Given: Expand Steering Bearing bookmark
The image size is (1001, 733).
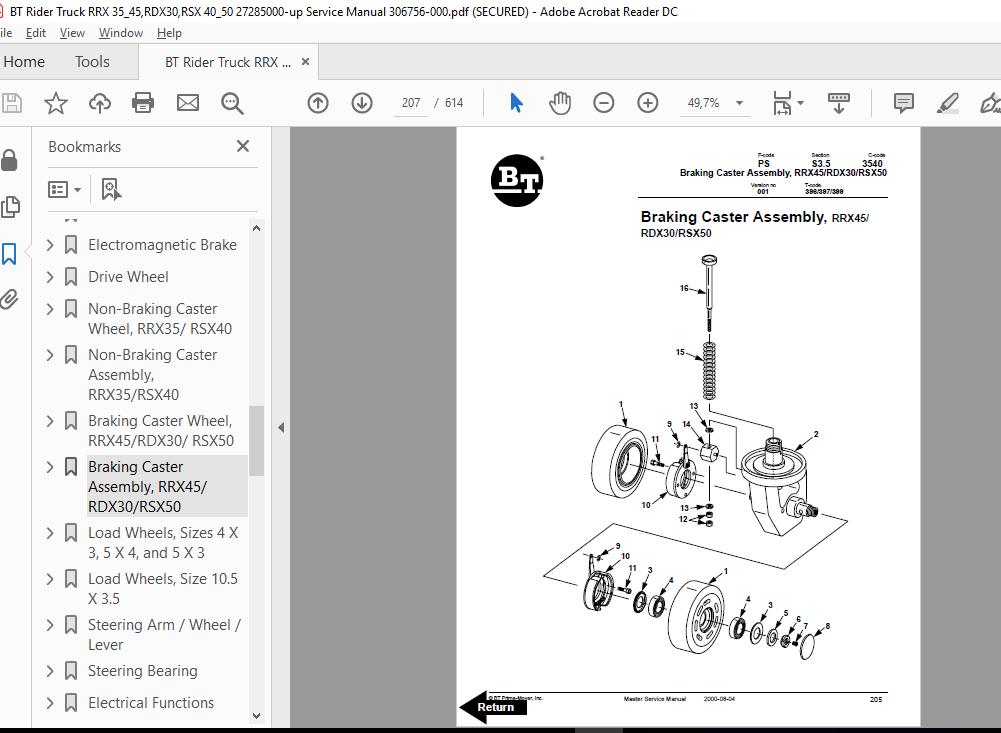Looking at the screenshot, I should tap(50, 671).
